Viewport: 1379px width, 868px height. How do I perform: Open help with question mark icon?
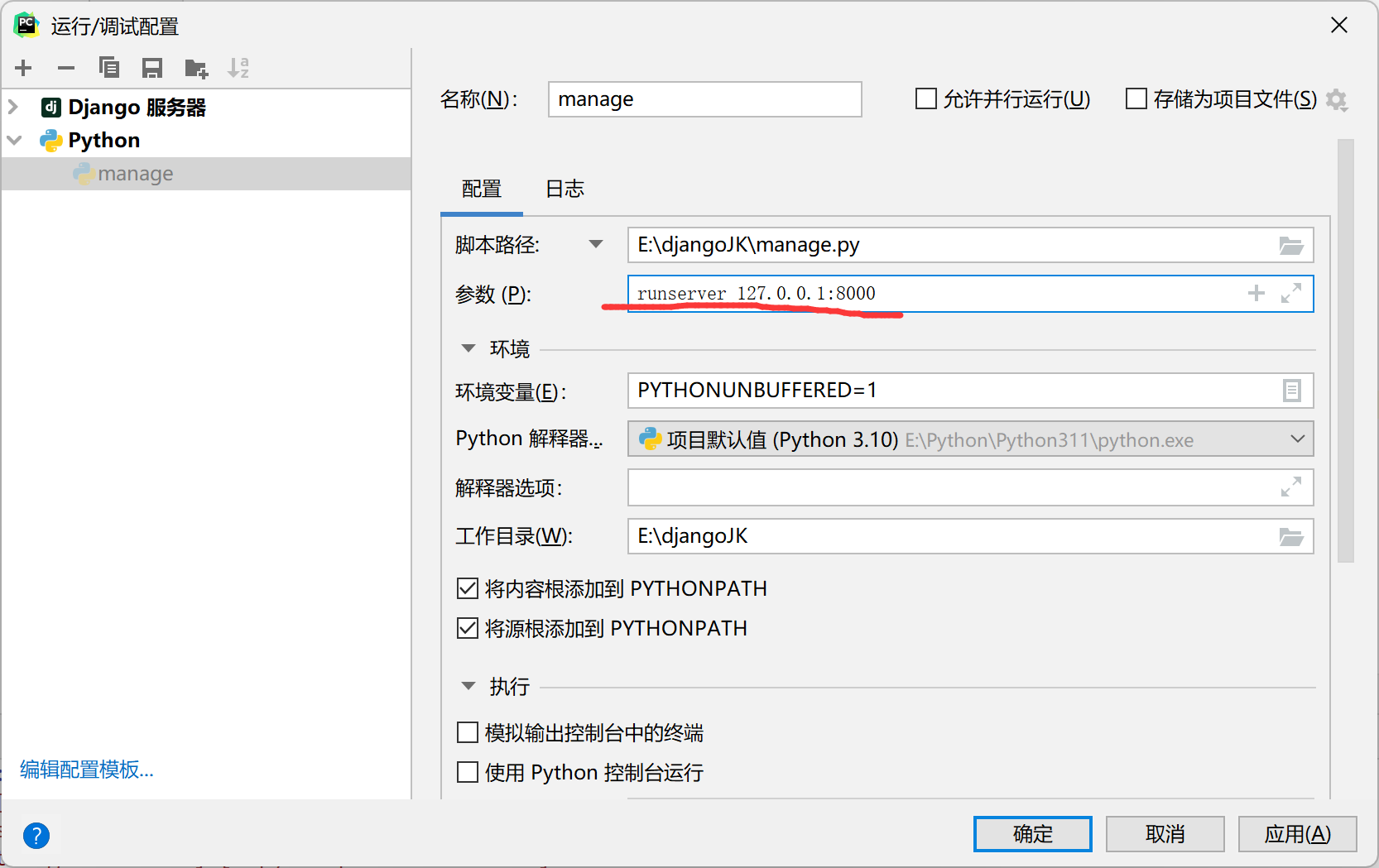[36, 836]
